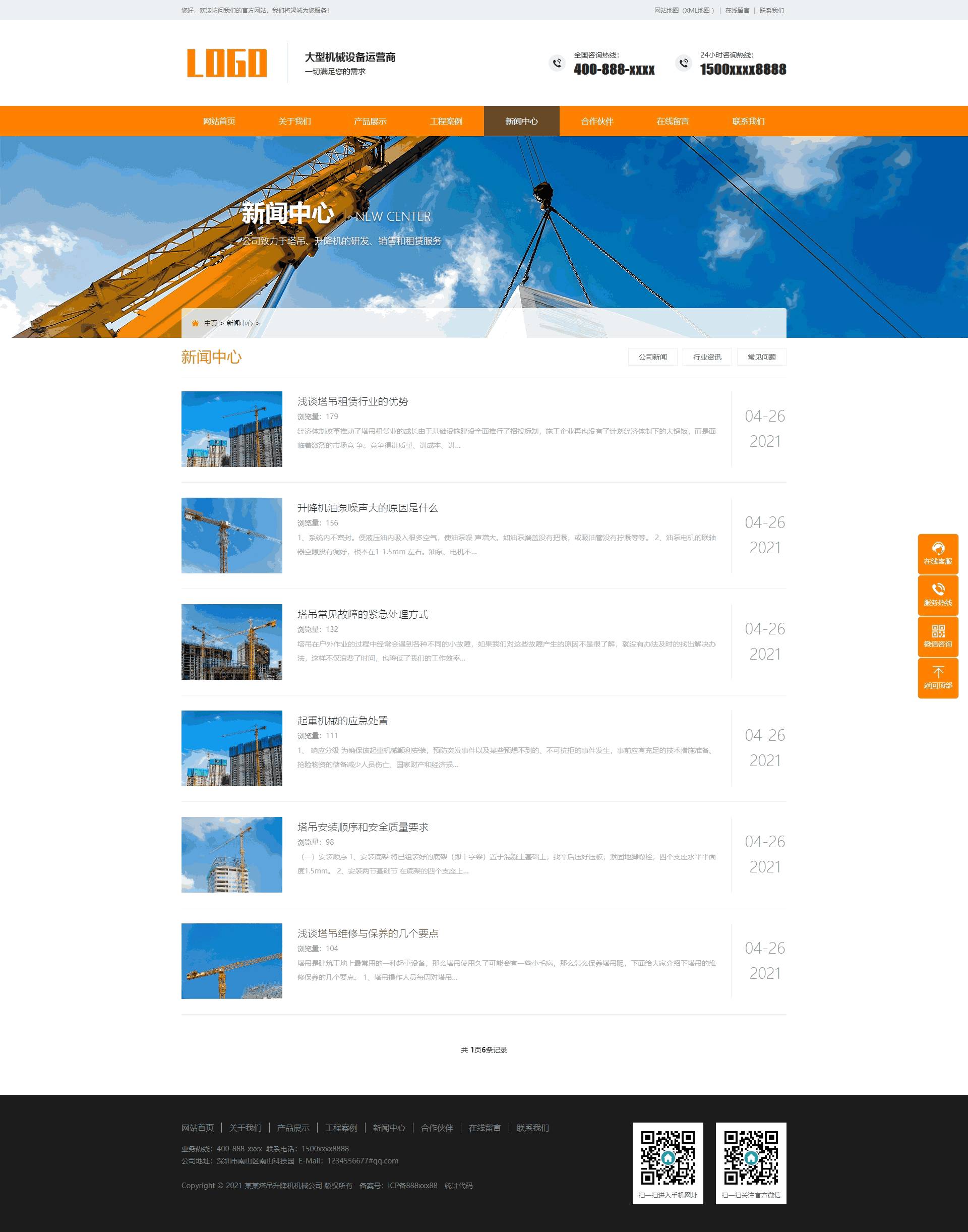The height and width of the screenshot is (1232, 968).
Task: Click the national hotline phone icon
Action: click(557, 63)
